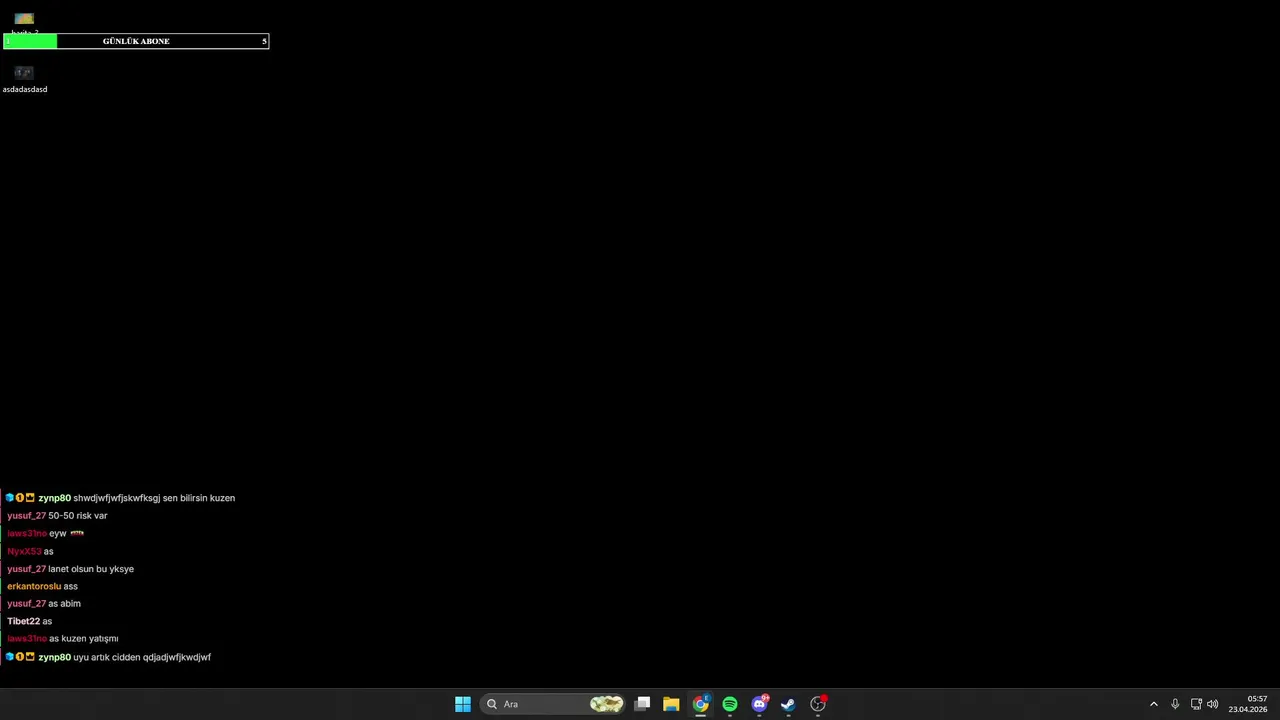Click the Ara search box in taskbar
The width and height of the screenshot is (1280, 720).
point(553,704)
